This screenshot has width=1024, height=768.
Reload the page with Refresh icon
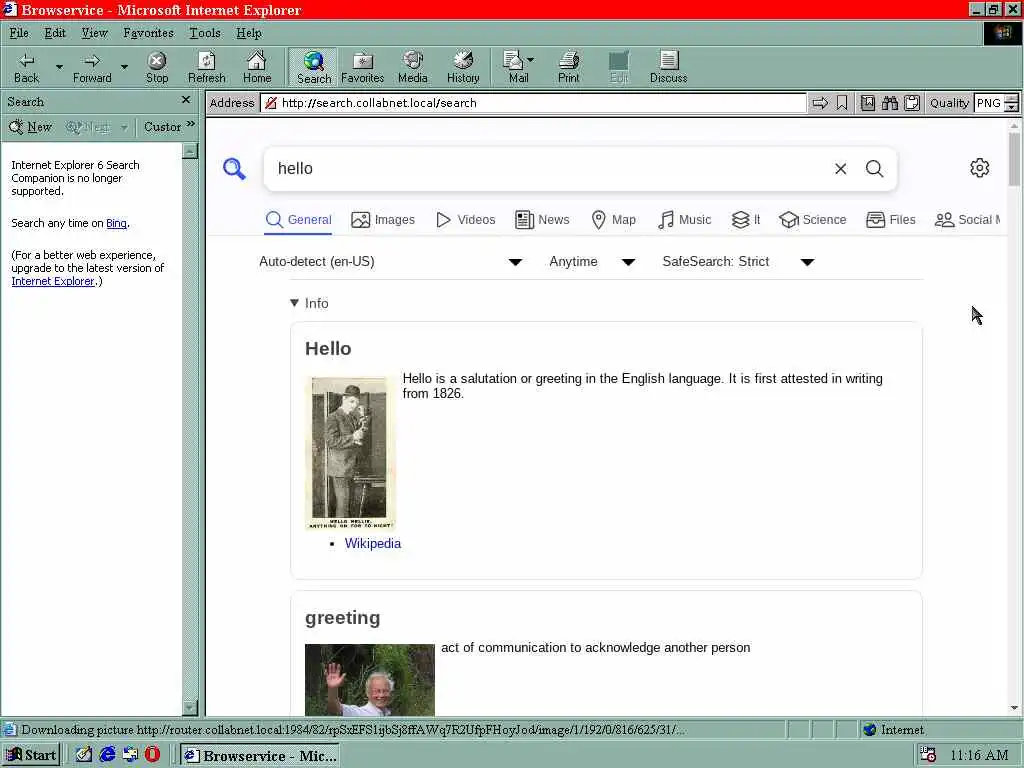pyautogui.click(x=206, y=68)
